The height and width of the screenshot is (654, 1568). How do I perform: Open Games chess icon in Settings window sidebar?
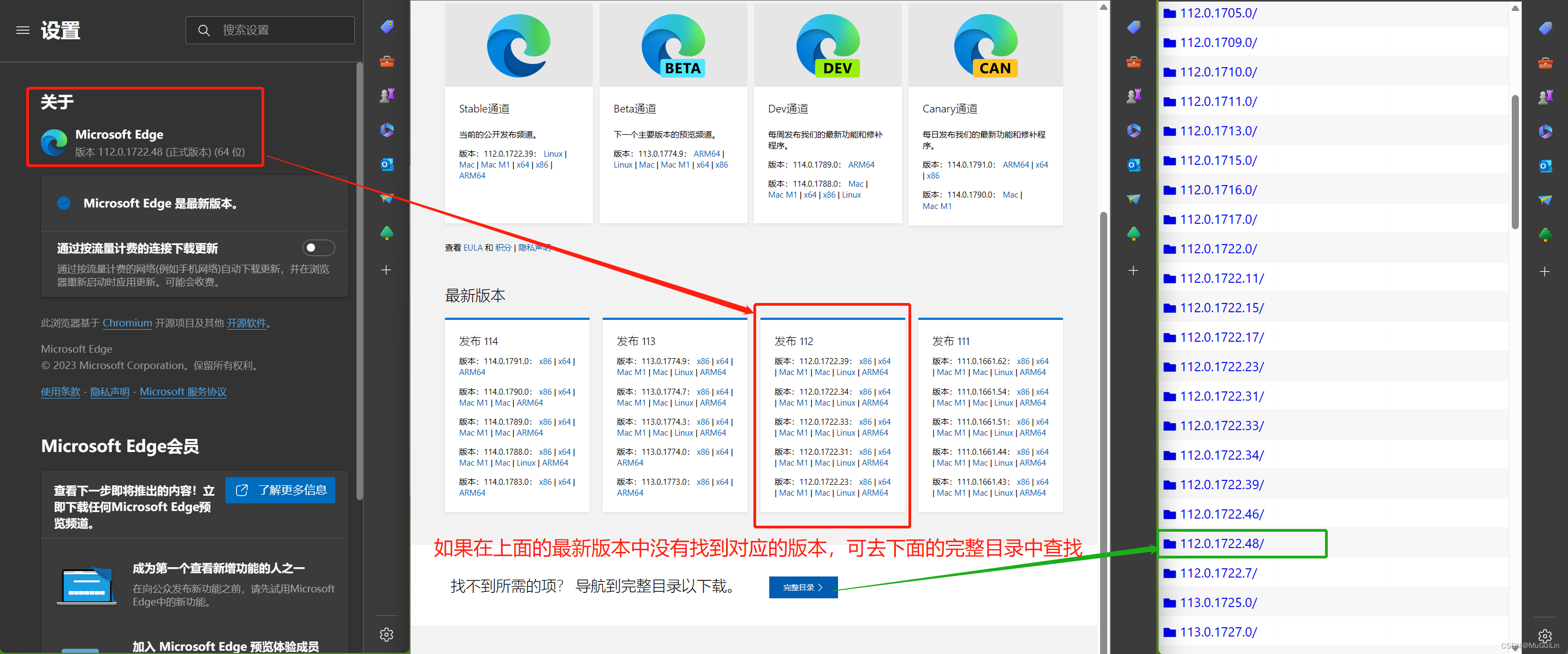(x=387, y=96)
